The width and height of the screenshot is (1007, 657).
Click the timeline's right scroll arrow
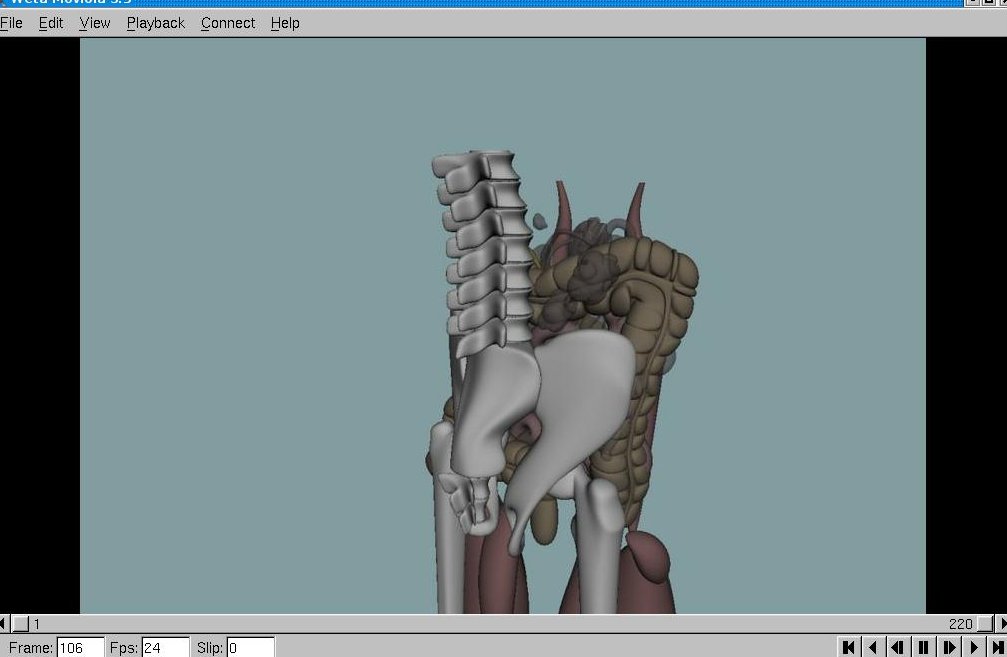click(x=1002, y=624)
